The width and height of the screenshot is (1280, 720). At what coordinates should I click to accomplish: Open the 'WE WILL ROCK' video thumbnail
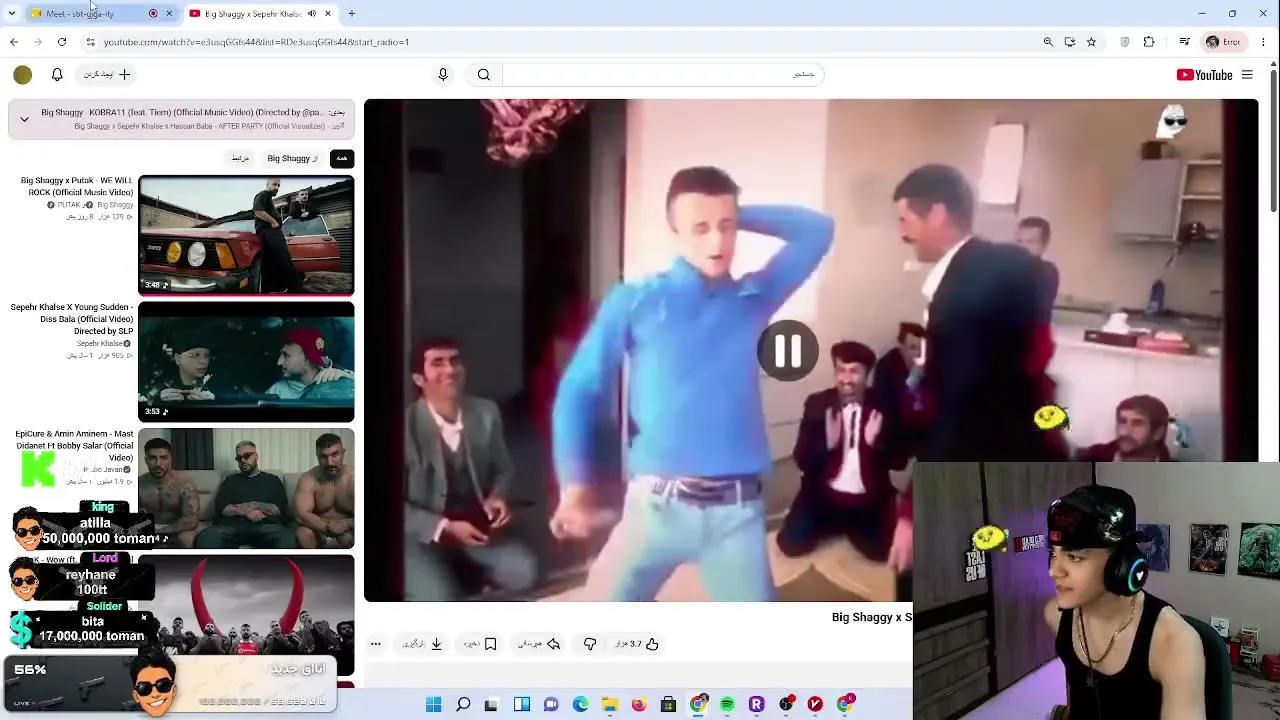pyautogui.click(x=246, y=235)
